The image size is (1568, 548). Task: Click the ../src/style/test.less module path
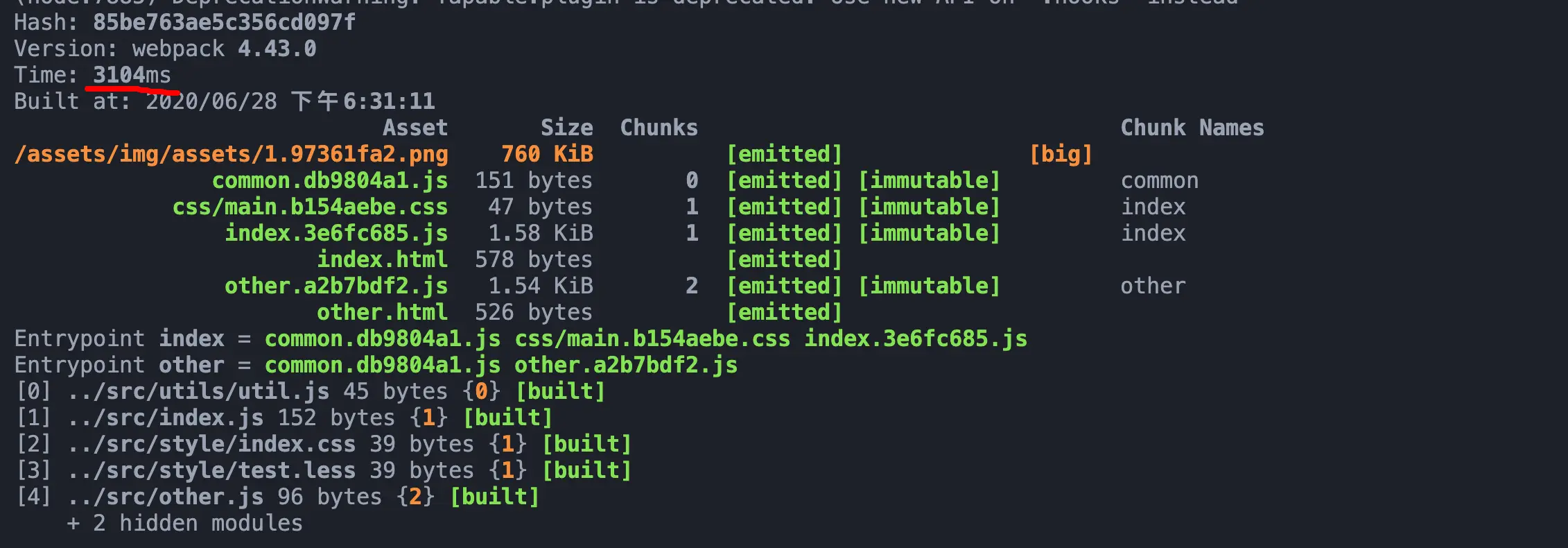pyautogui.click(x=211, y=470)
